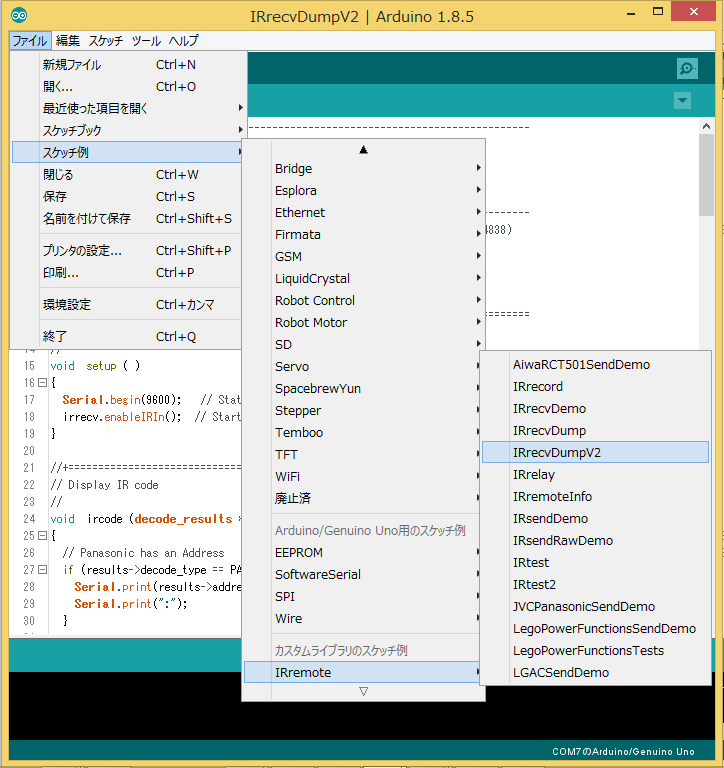The image size is (724, 768).
Task: Open IRsendDemo example sketch
Action: 595,519
